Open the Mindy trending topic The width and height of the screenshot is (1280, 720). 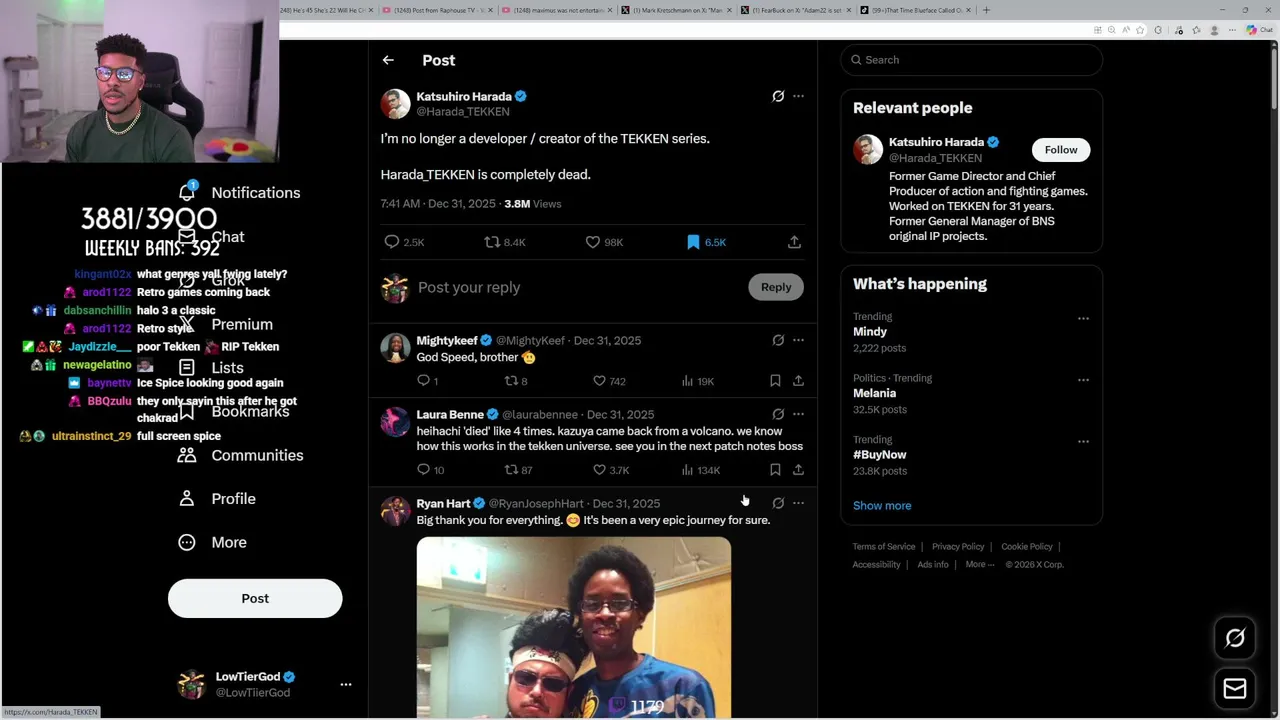click(x=870, y=332)
